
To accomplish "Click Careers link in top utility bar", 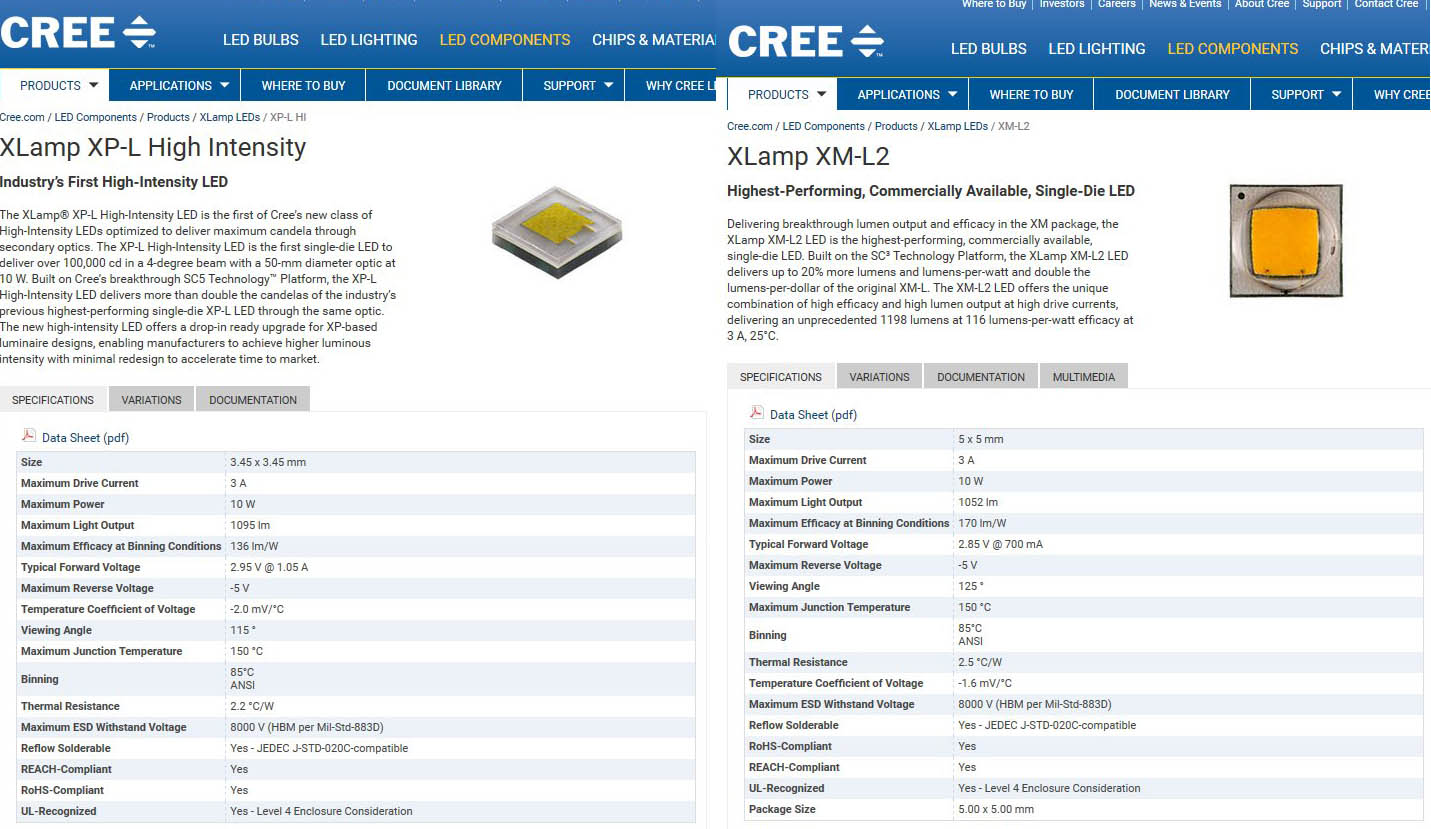I will pos(1117,4).
